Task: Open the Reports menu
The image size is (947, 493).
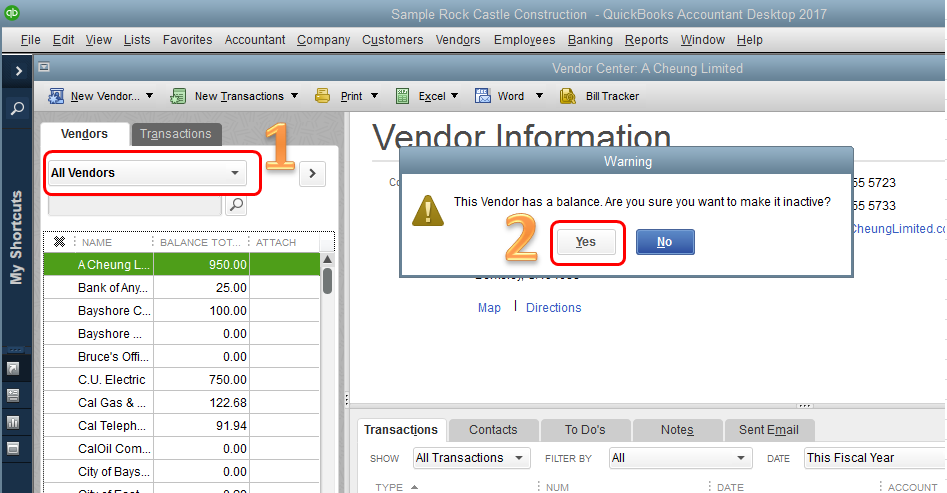Action: 647,40
